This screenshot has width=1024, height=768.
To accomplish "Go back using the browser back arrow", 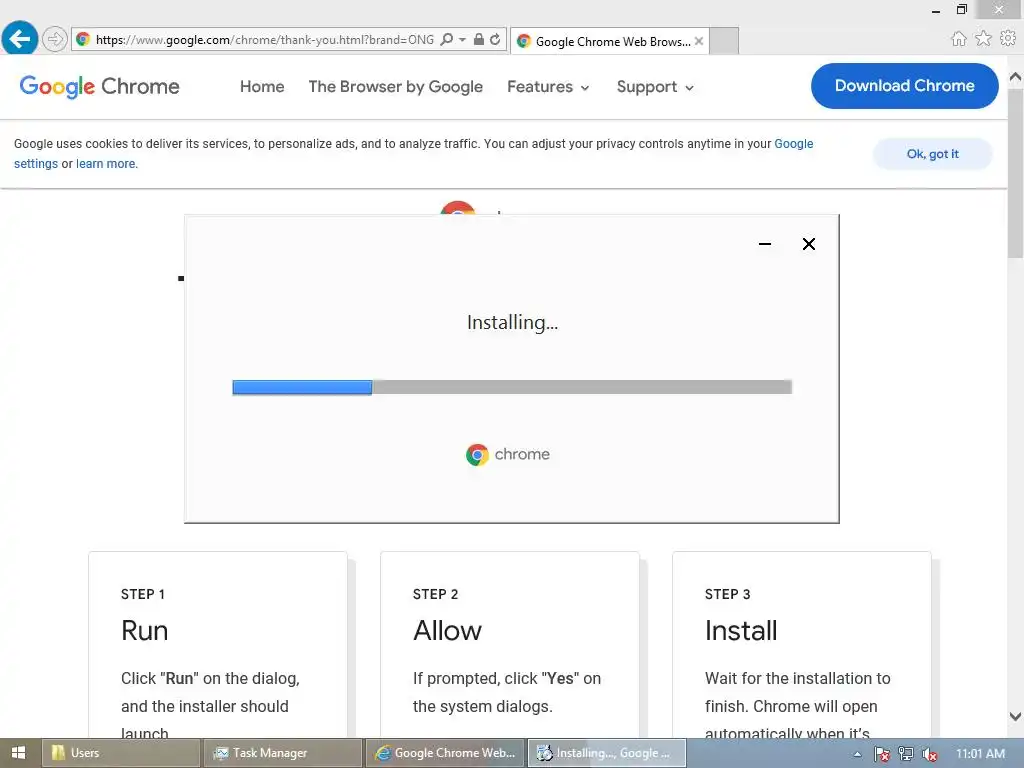I will coord(20,39).
